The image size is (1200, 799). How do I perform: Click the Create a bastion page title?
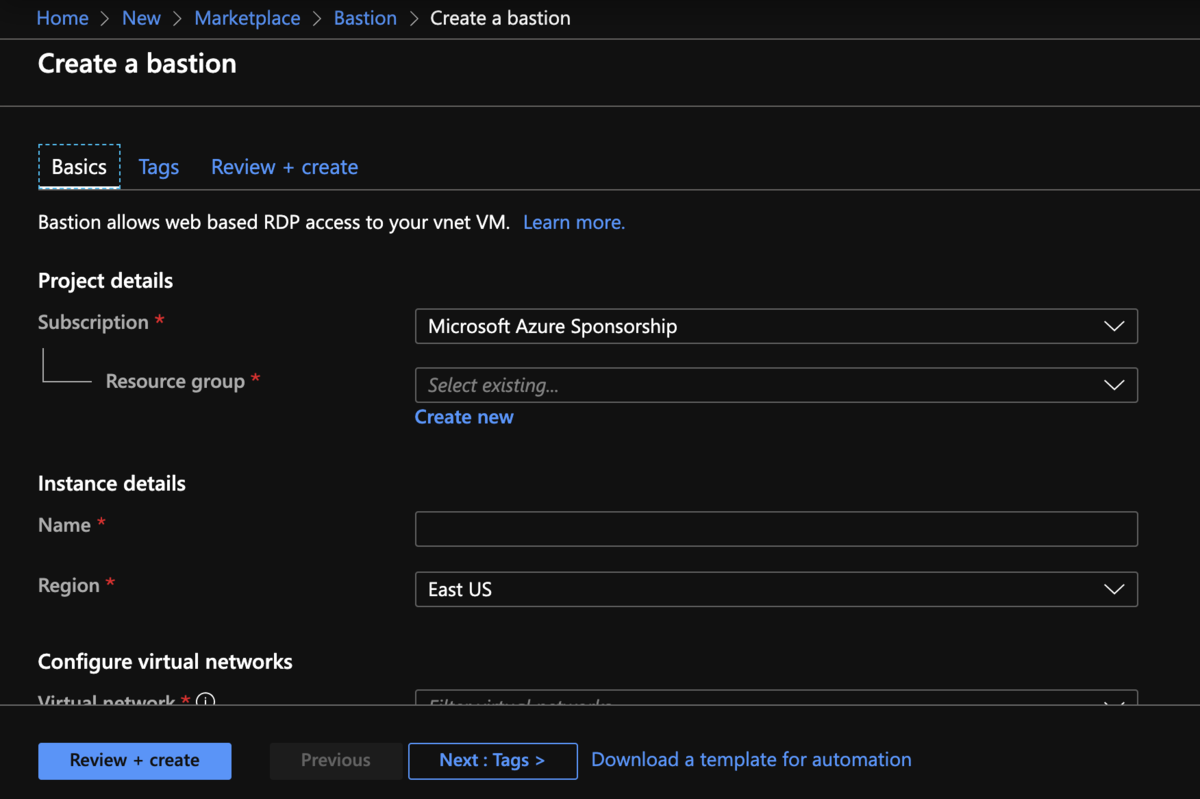137,63
